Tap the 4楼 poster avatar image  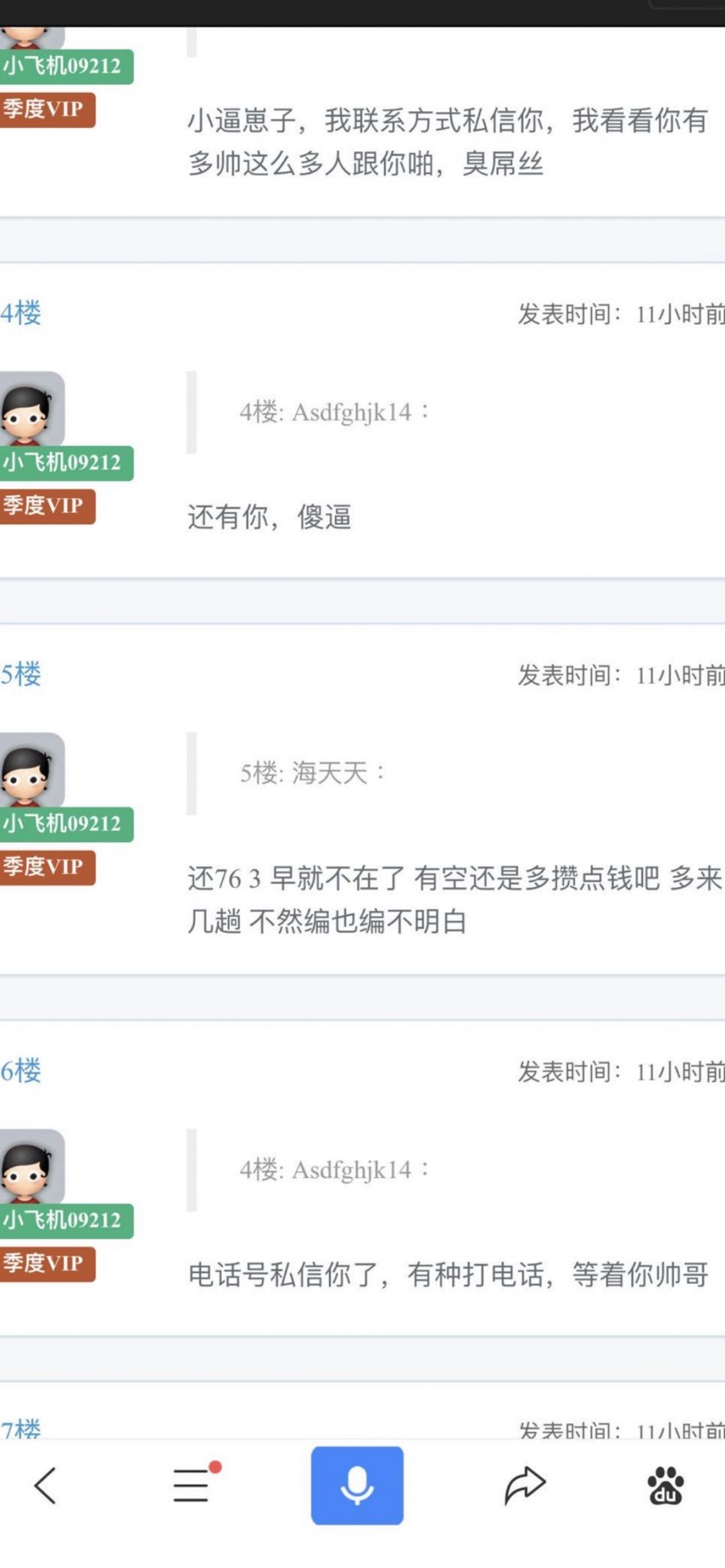[31, 409]
